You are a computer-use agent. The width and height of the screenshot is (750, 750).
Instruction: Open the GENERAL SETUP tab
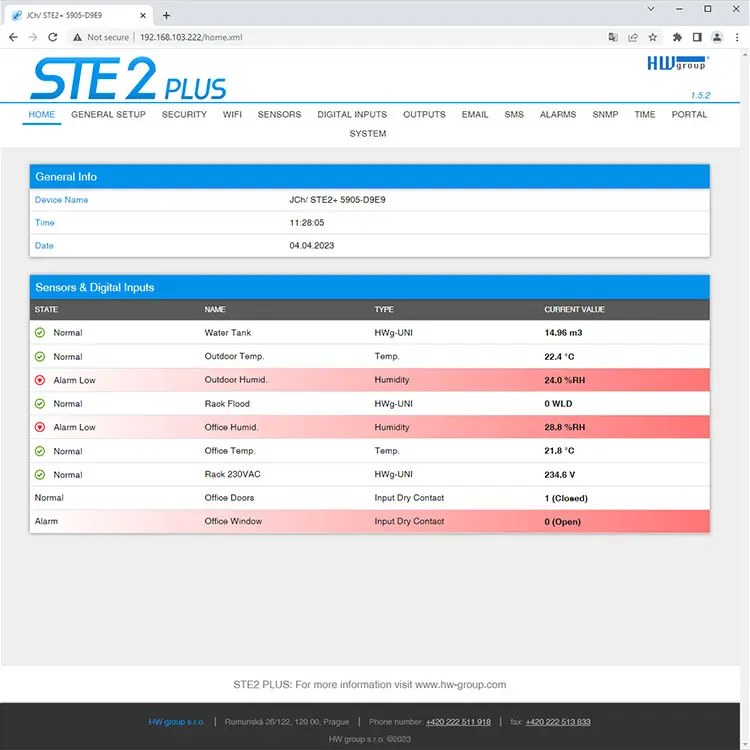pyautogui.click(x=108, y=114)
